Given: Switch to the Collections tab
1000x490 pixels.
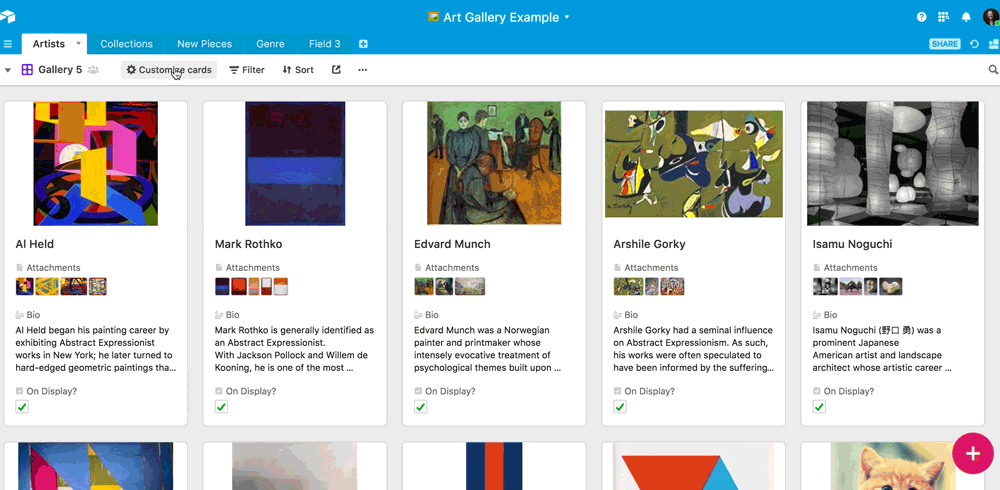Looking at the screenshot, I should pos(126,44).
